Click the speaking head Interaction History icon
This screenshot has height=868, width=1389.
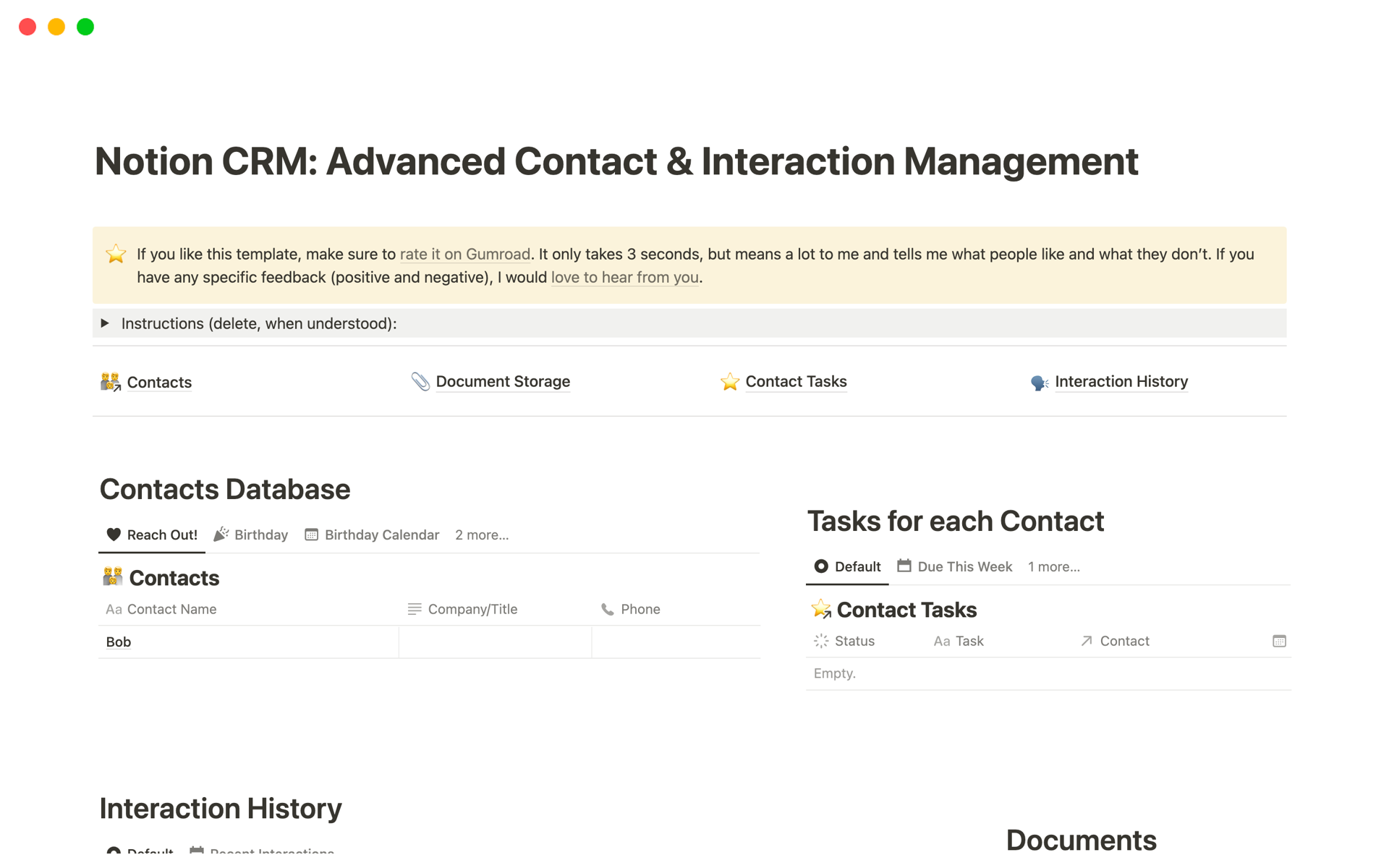(1039, 382)
